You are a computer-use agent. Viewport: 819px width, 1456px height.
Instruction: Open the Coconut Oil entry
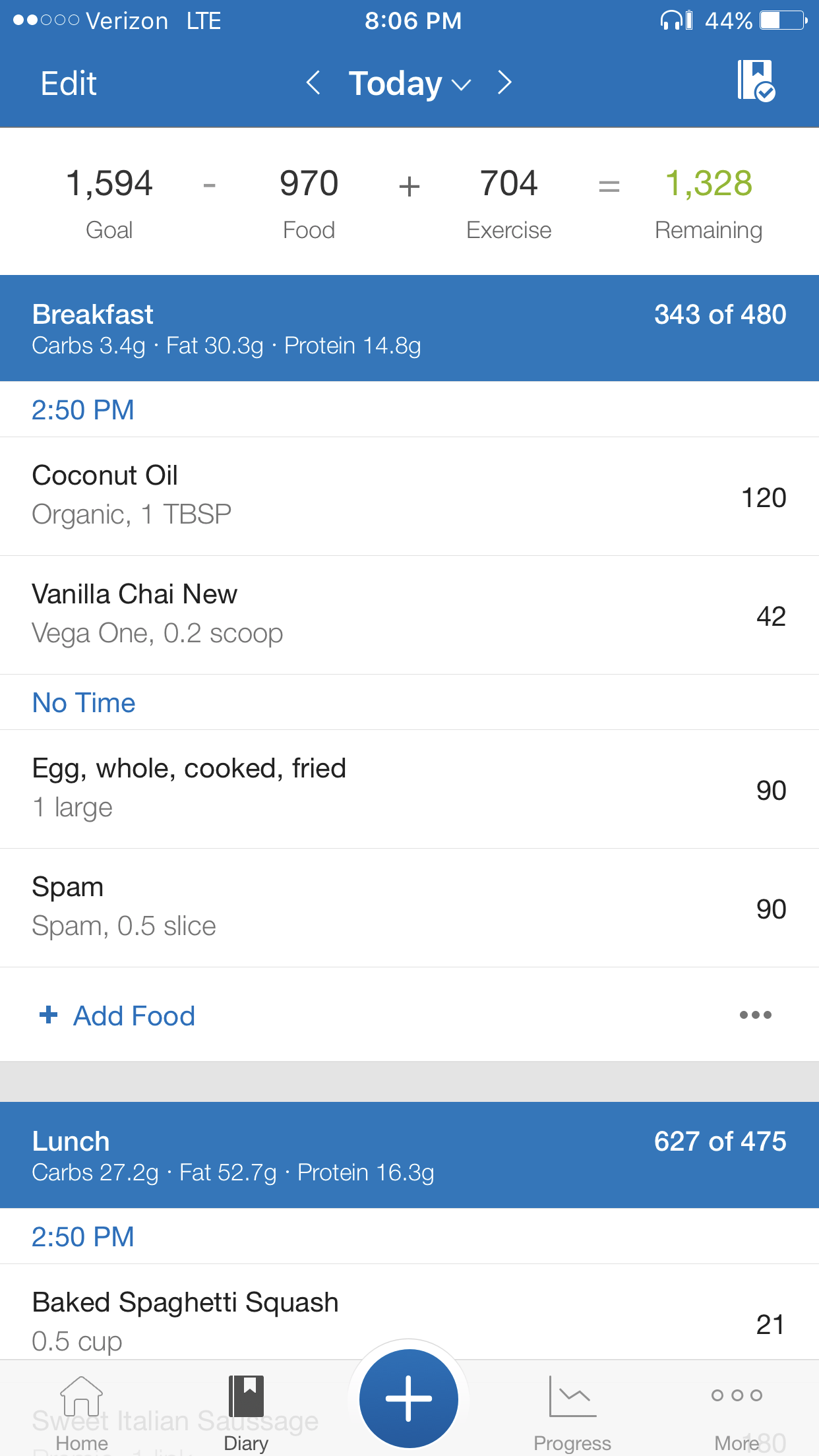409,496
